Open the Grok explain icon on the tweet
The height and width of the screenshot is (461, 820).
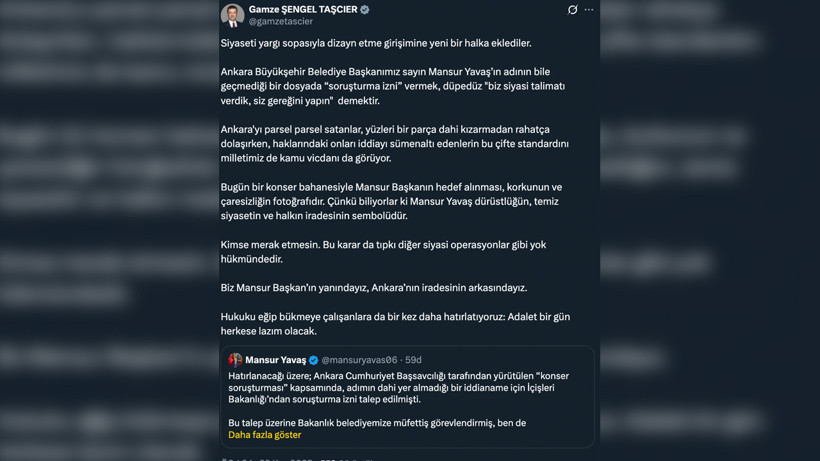click(x=573, y=9)
